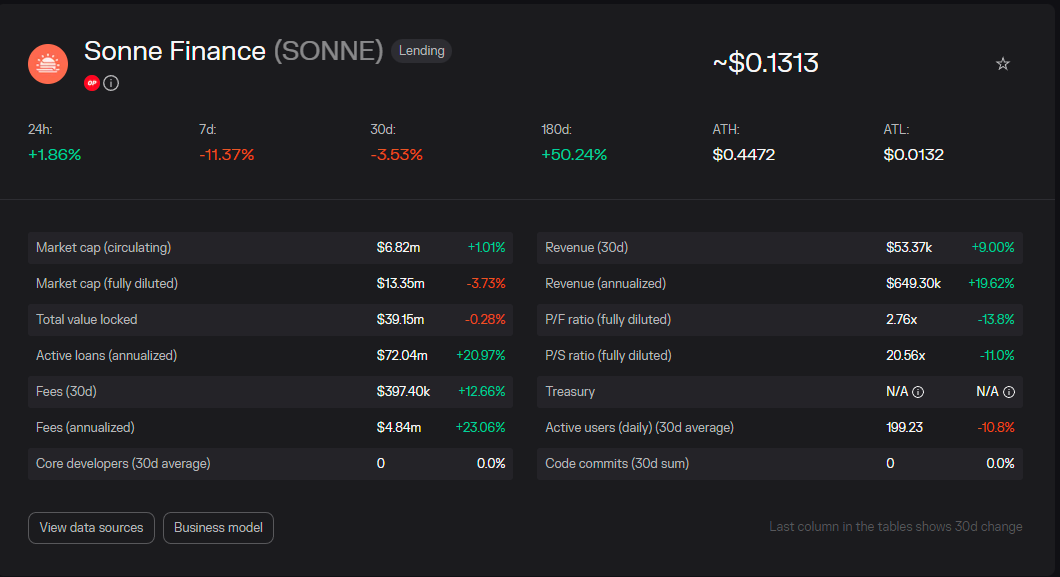The height and width of the screenshot is (577, 1060).
Task: Click the $53.37k revenue value
Action: 909,247
